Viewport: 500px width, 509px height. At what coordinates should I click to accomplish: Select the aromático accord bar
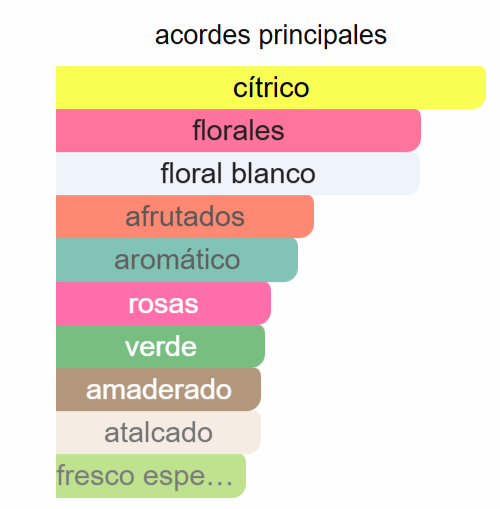(177, 260)
